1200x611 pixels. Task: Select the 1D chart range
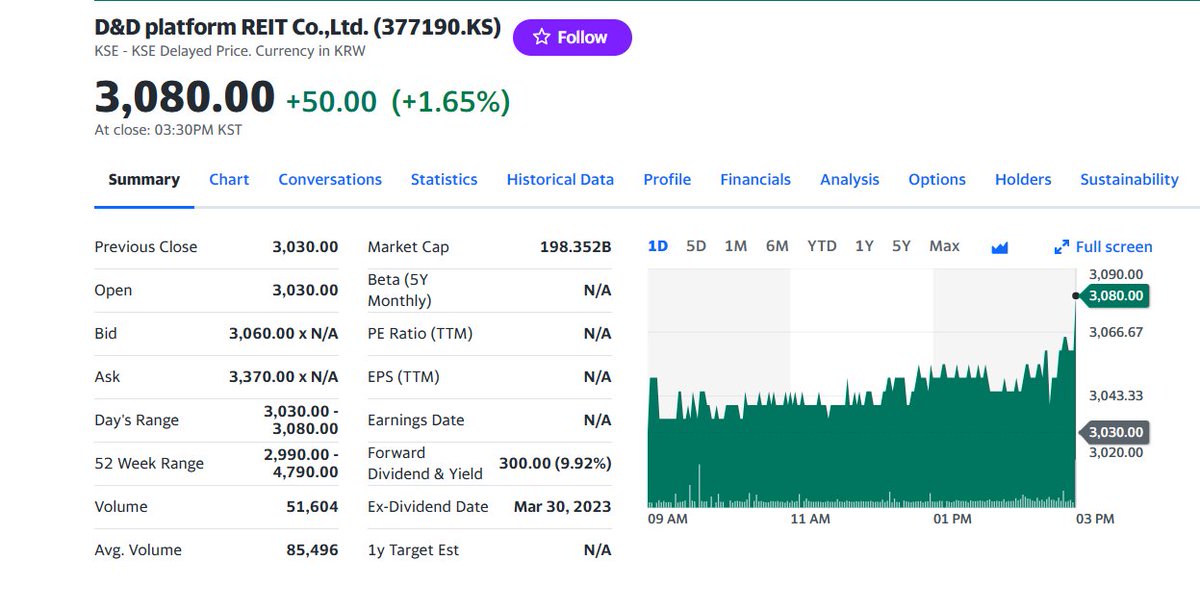658,246
